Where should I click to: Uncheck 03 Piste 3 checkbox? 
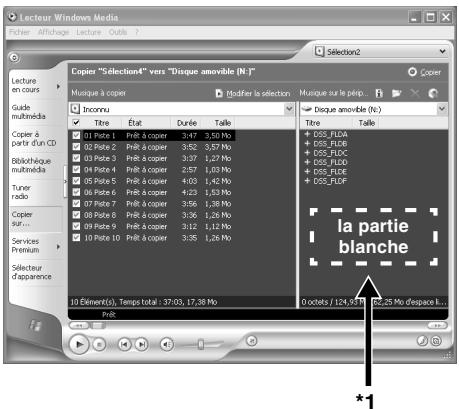(76, 158)
